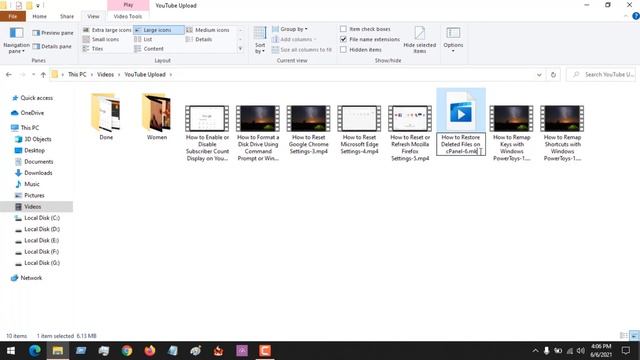The width and height of the screenshot is (640, 360).
Task: Open the notification center
Action: tap(626, 351)
